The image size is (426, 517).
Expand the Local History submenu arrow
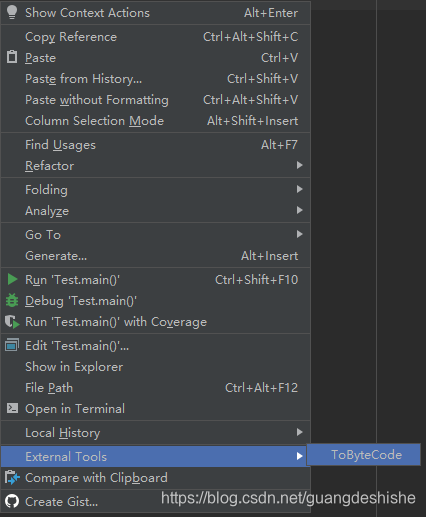[x=299, y=432]
